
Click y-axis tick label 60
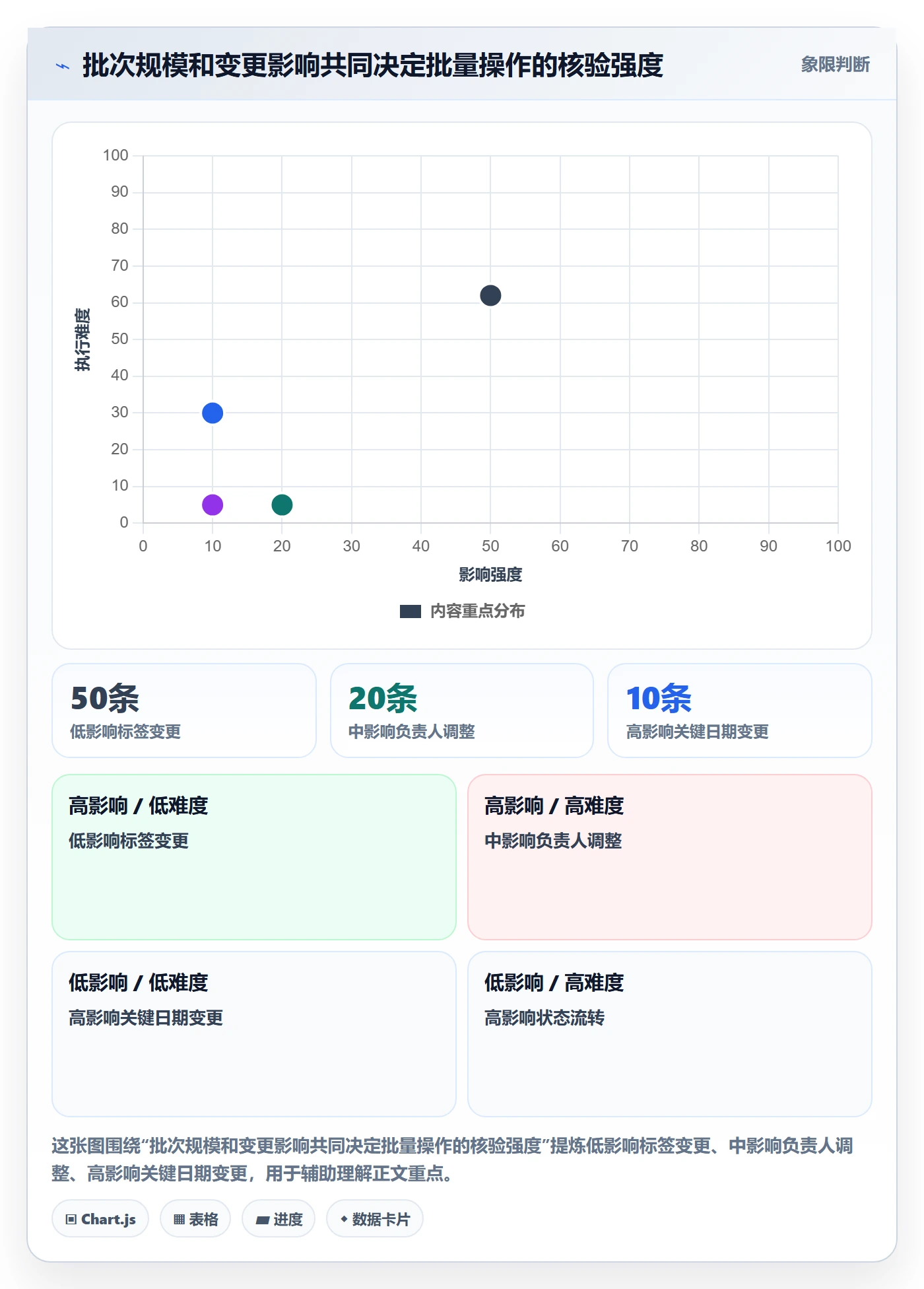tap(119, 302)
